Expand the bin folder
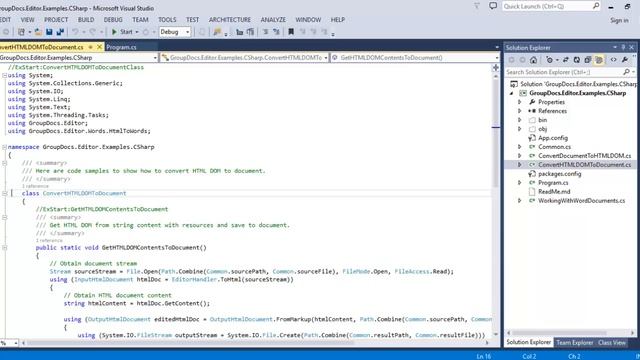 [520, 120]
